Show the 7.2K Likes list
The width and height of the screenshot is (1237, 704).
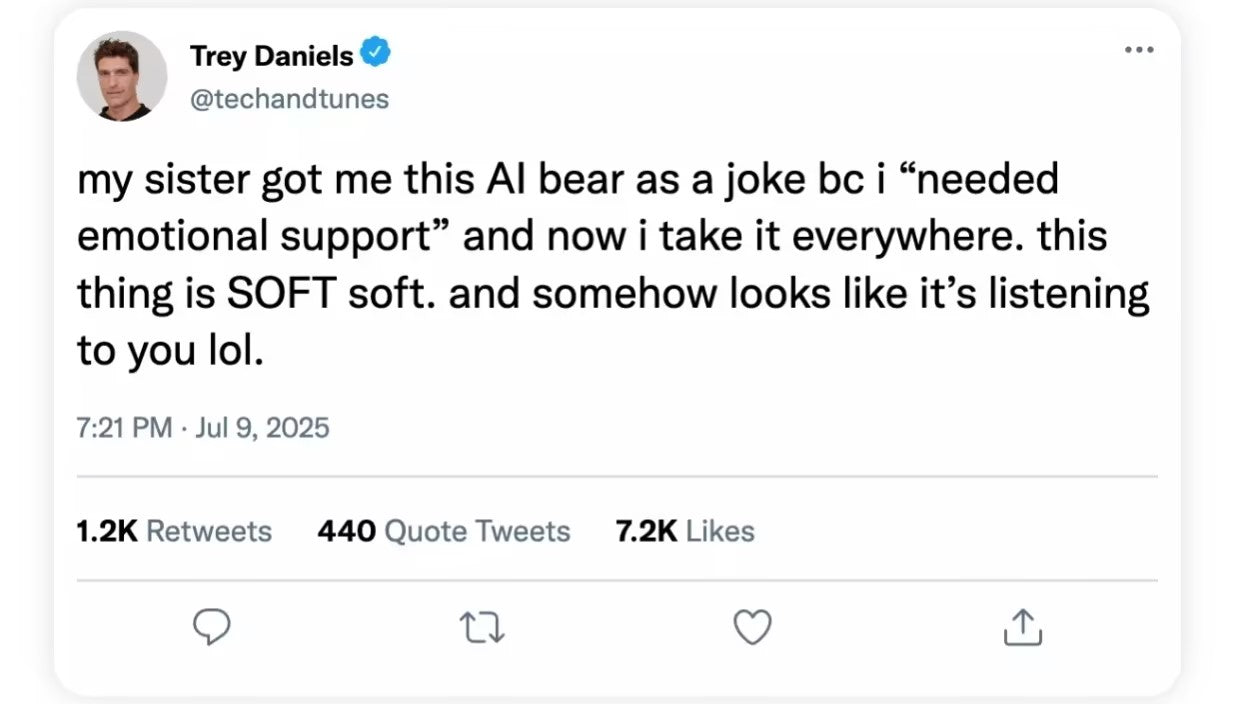(685, 531)
